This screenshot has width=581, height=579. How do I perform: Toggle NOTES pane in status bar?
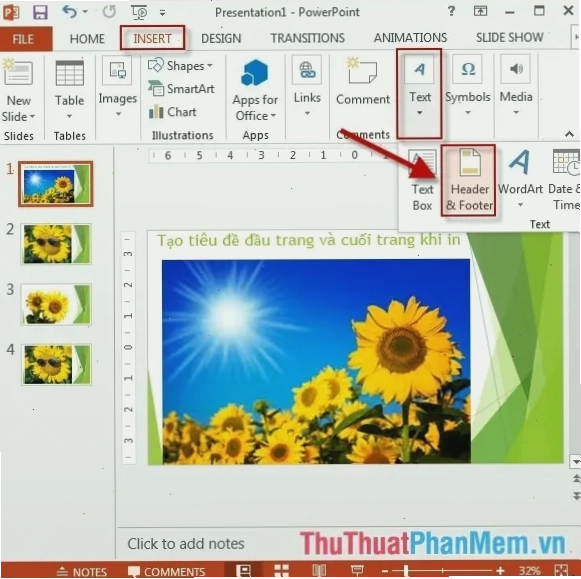pos(82,572)
